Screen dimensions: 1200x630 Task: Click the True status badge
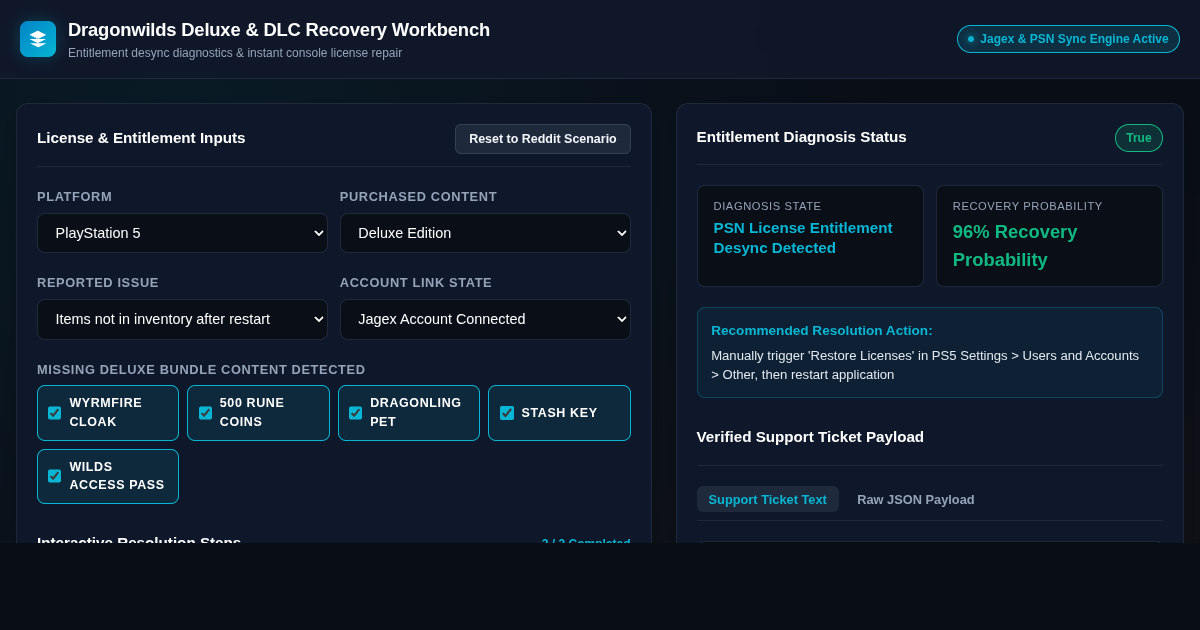1139,138
